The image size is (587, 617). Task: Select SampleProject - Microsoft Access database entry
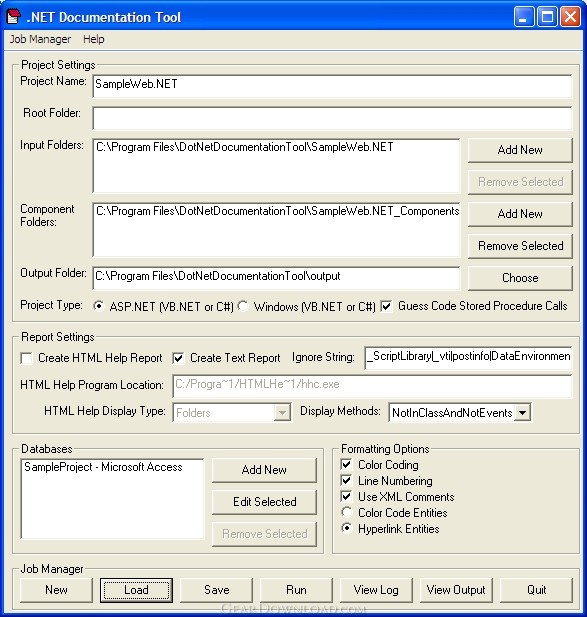click(103, 467)
